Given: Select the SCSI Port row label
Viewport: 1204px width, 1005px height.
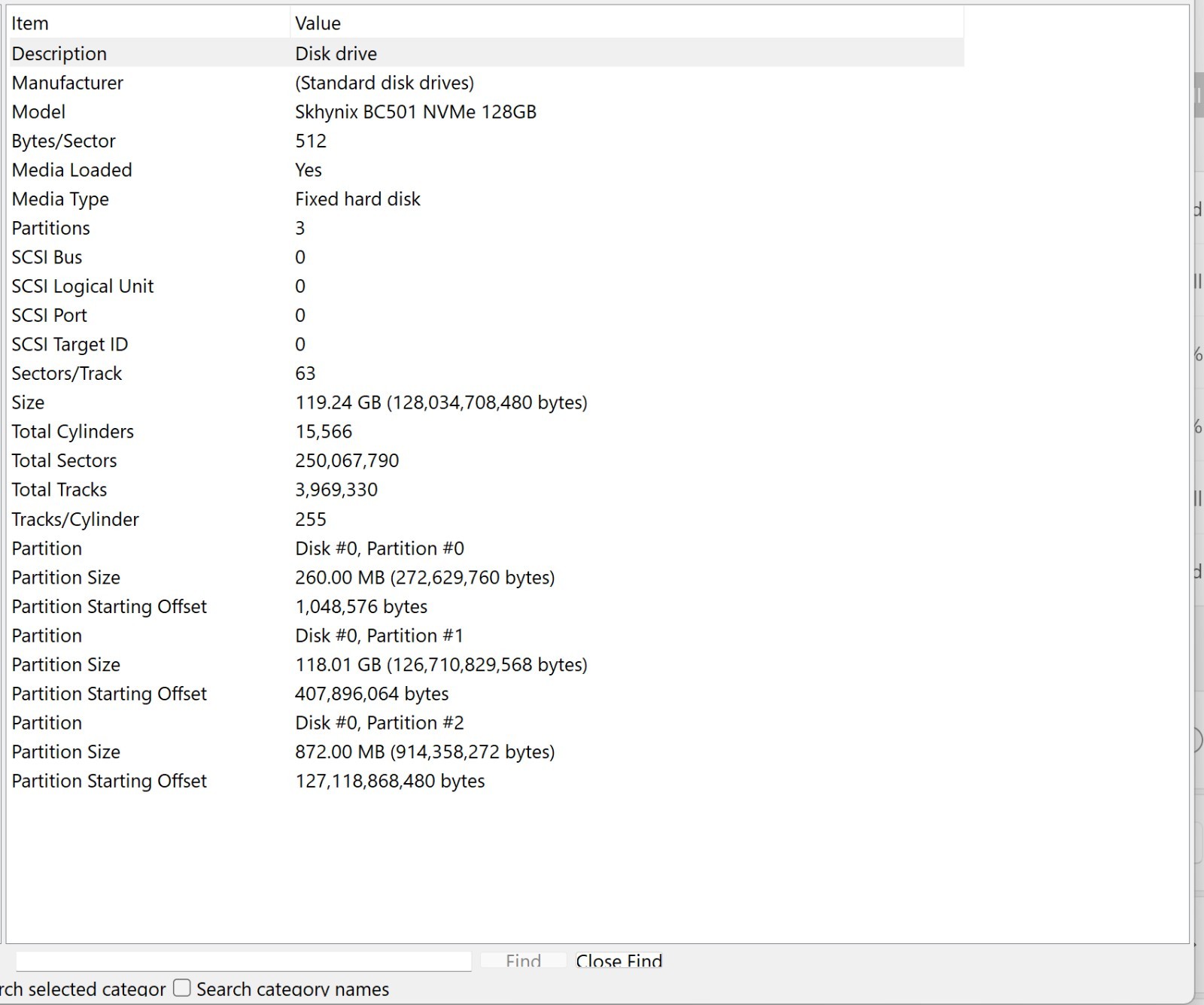Looking at the screenshot, I should pyautogui.click(x=50, y=315).
